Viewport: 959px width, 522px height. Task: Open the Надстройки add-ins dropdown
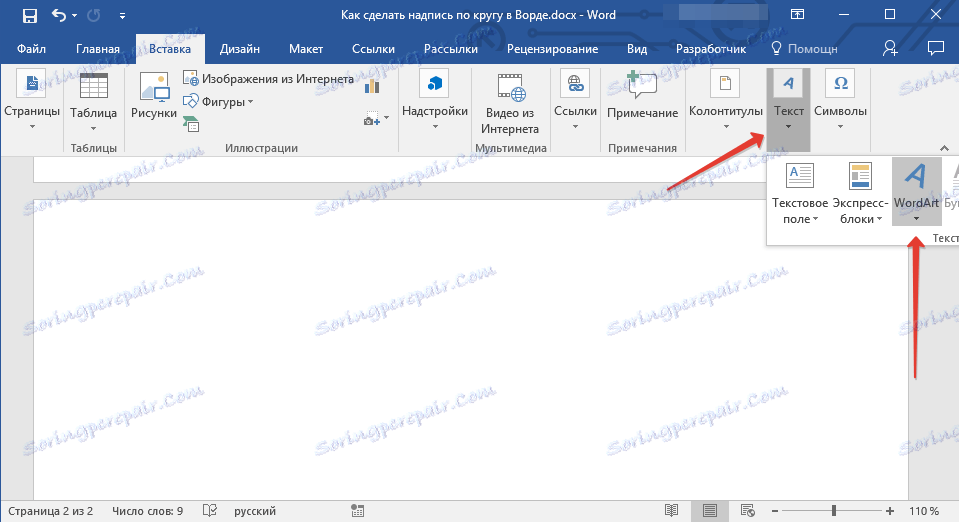pyautogui.click(x=435, y=101)
